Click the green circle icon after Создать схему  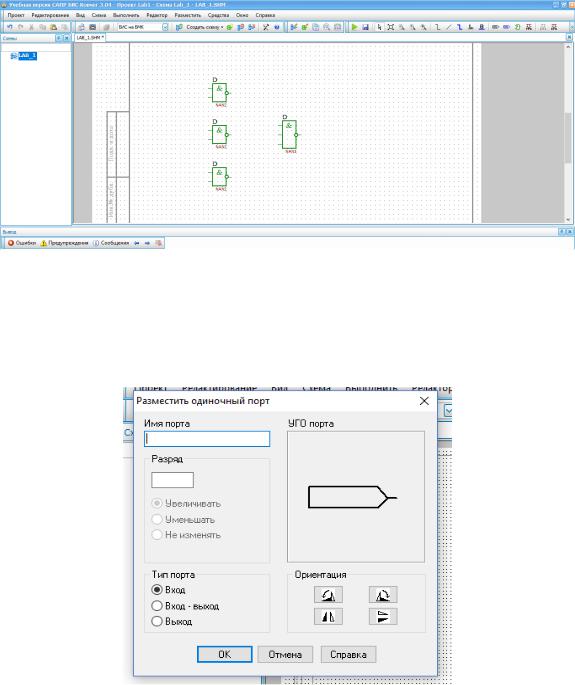[x=229, y=27]
